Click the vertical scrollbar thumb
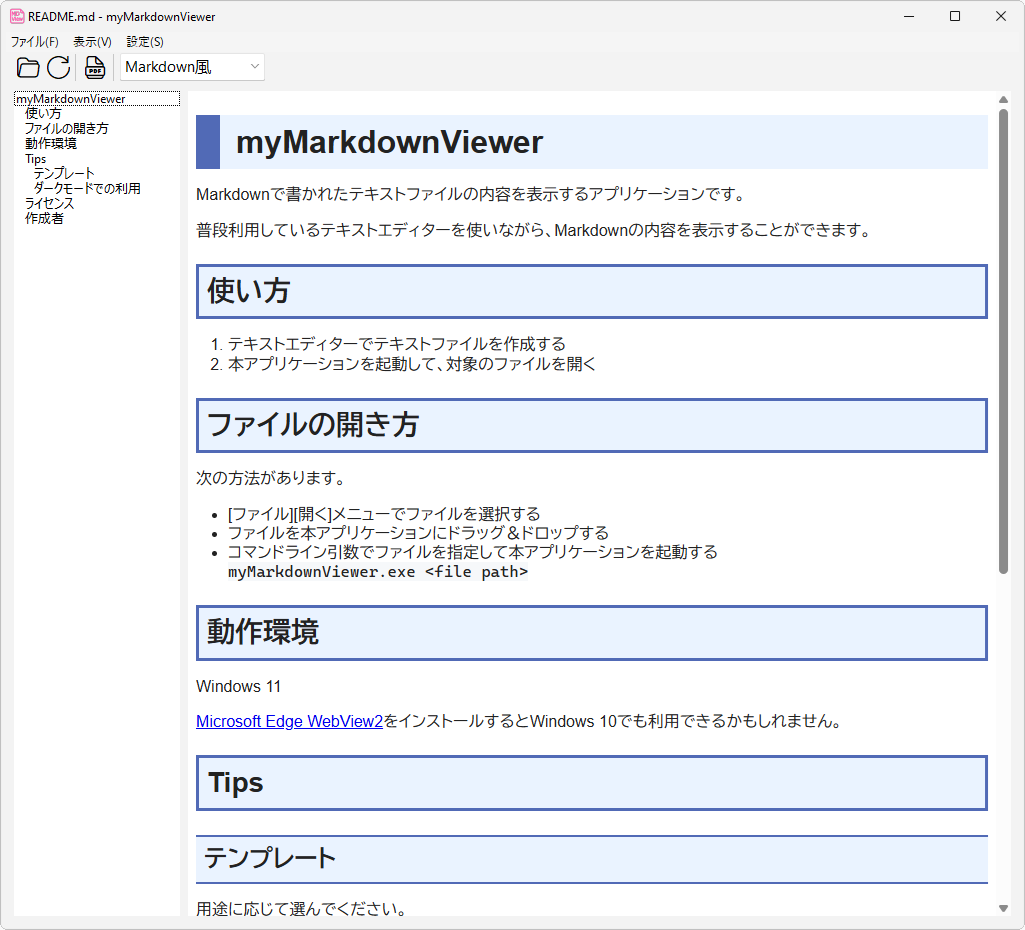This screenshot has width=1025, height=930. [x=1003, y=341]
